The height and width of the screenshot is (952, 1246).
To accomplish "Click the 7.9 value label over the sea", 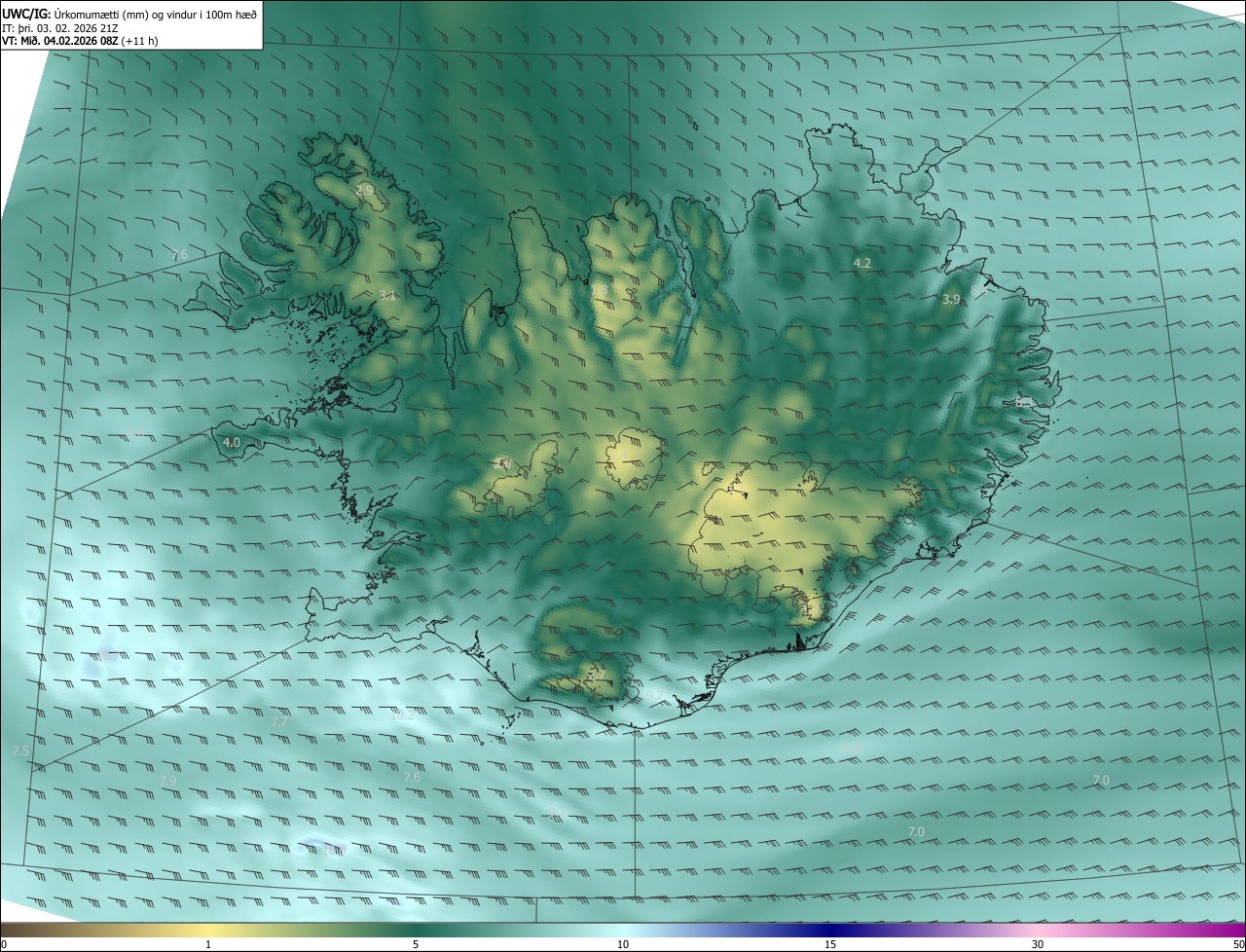I will pos(167,781).
